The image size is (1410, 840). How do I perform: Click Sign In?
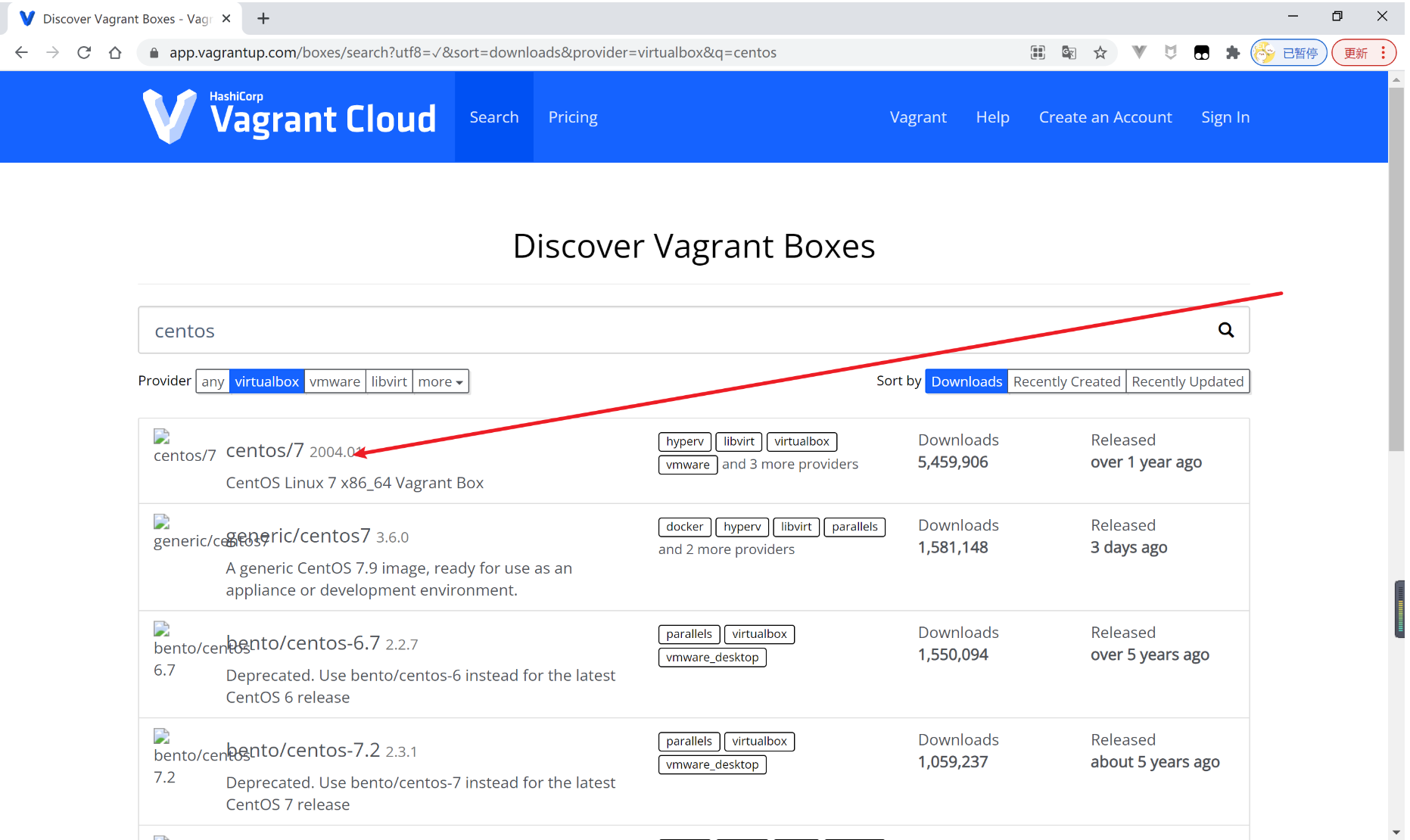pos(1225,117)
